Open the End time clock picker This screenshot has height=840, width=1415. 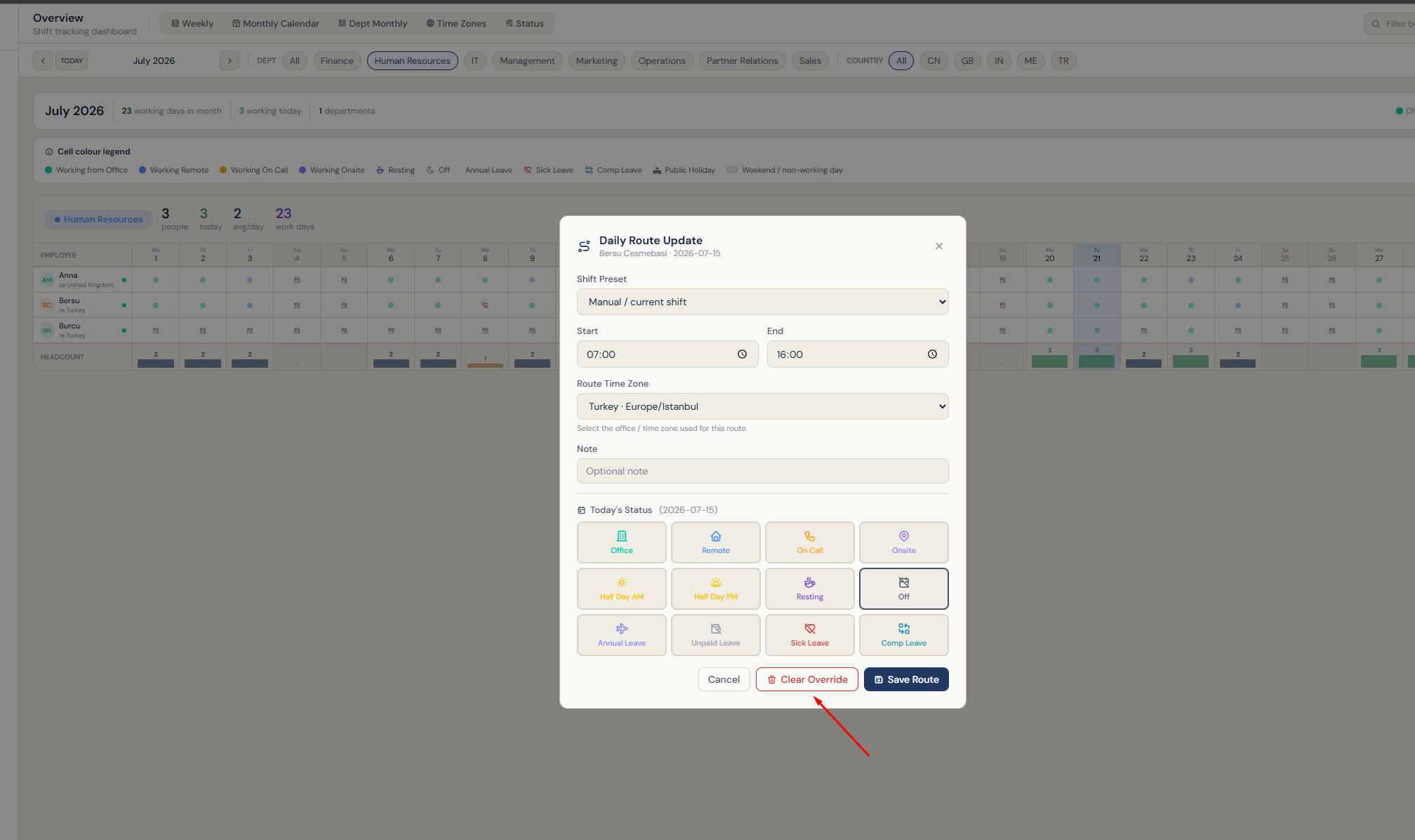click(x=932, y=354)
